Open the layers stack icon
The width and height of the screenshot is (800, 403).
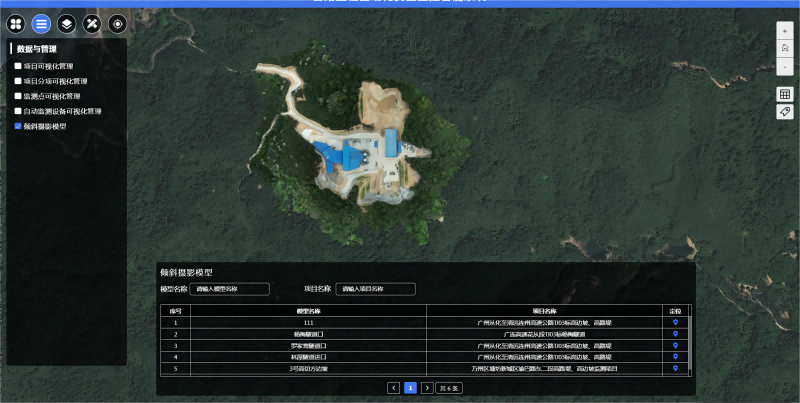[x=66, y=23]
